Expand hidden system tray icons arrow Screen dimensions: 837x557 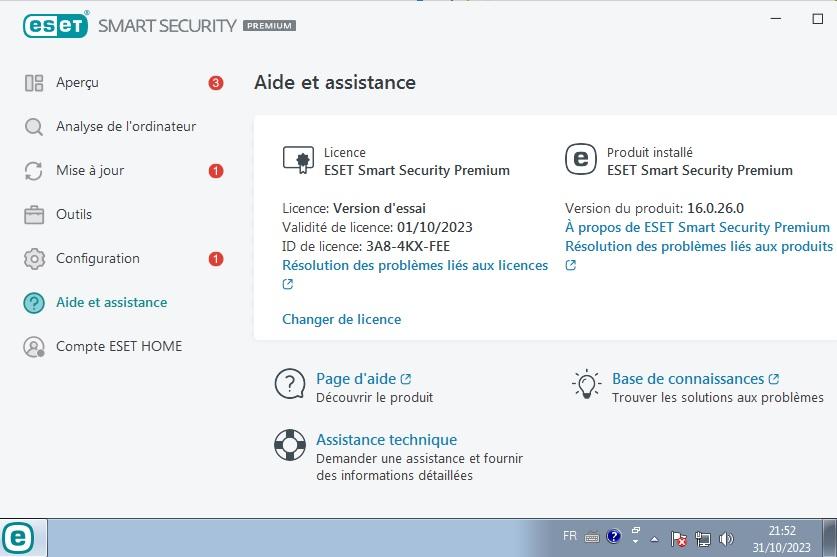point(654,539)
